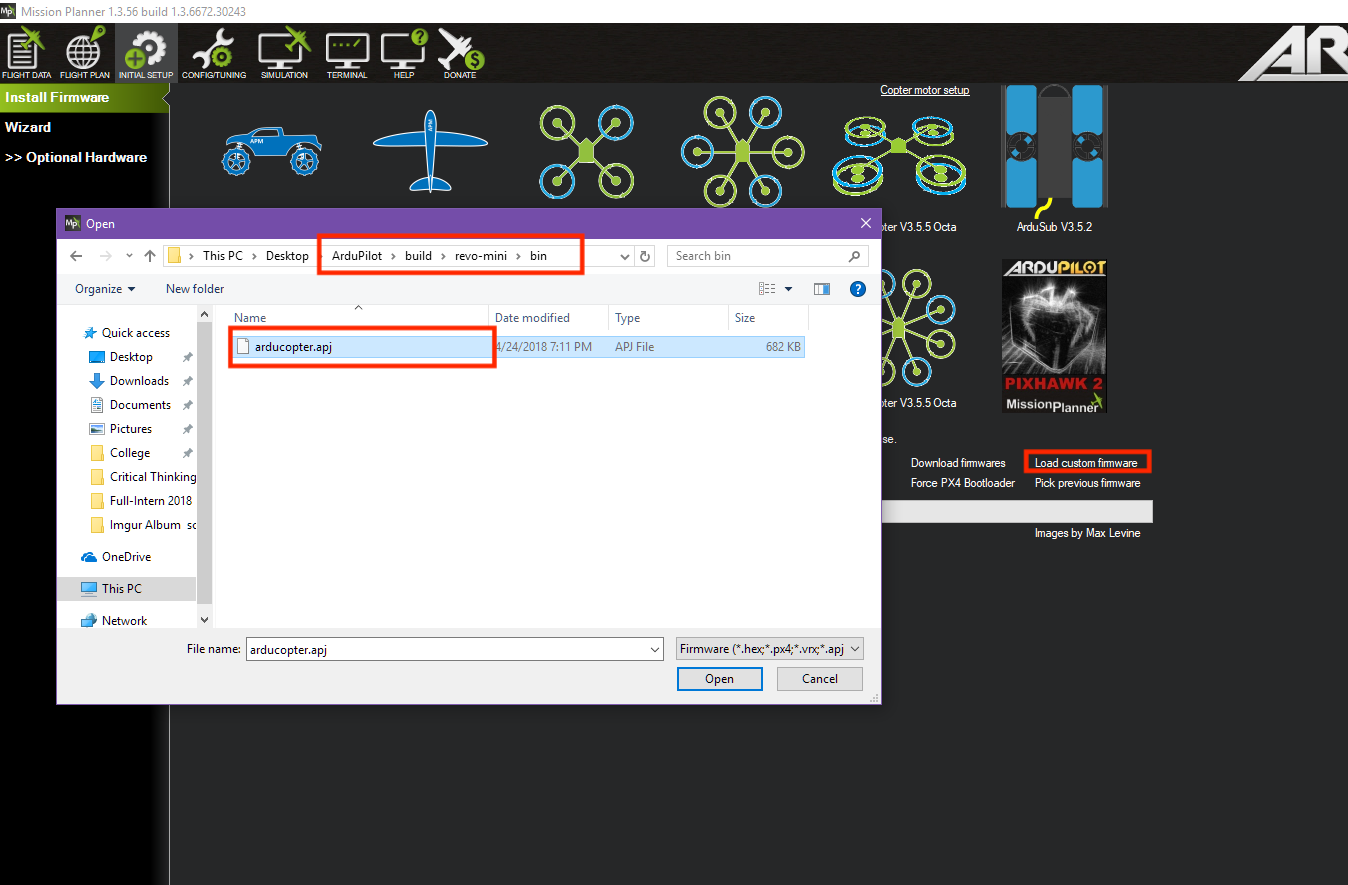Open the view options dropdown arrow
Screen dimensions: 1348x885
click(788, 289)
